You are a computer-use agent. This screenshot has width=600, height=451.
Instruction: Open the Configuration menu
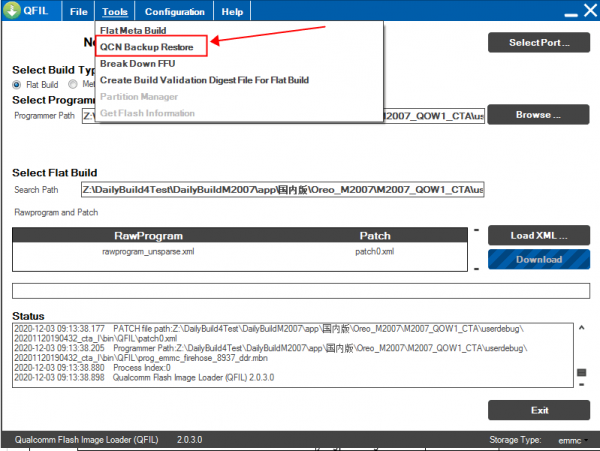click(x=174, y=11)
